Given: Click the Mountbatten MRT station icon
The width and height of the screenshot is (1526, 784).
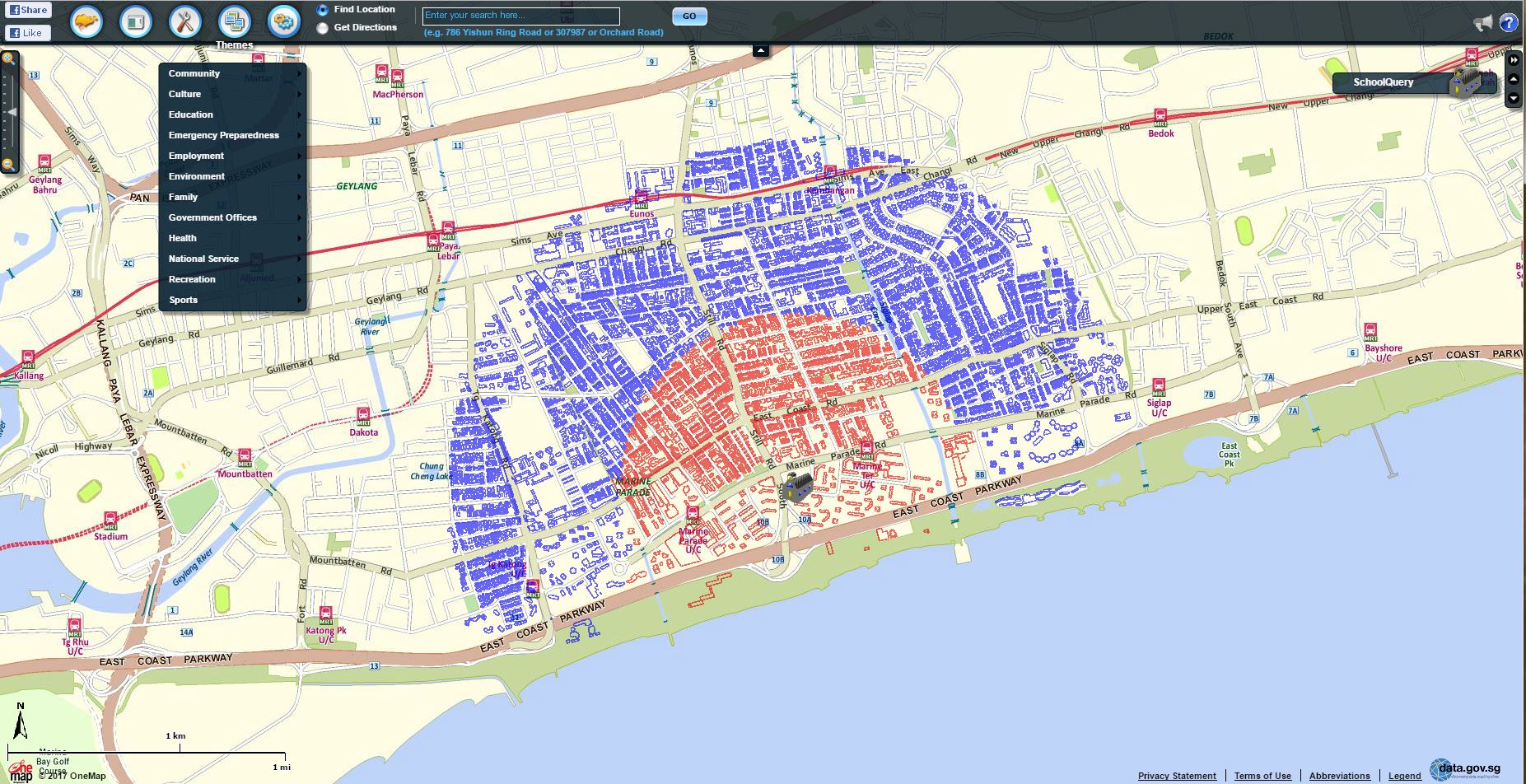Looking at the screenshot, I should [x=245, y=458].
